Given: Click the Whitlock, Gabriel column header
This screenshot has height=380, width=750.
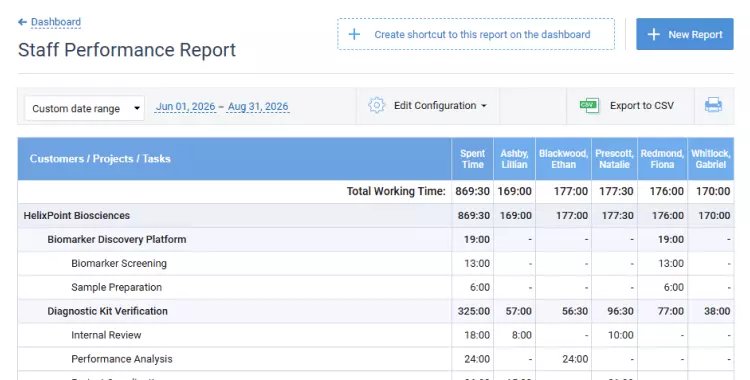Looking at the screenshot, I should pyautogui.click(x=711, y=159).
